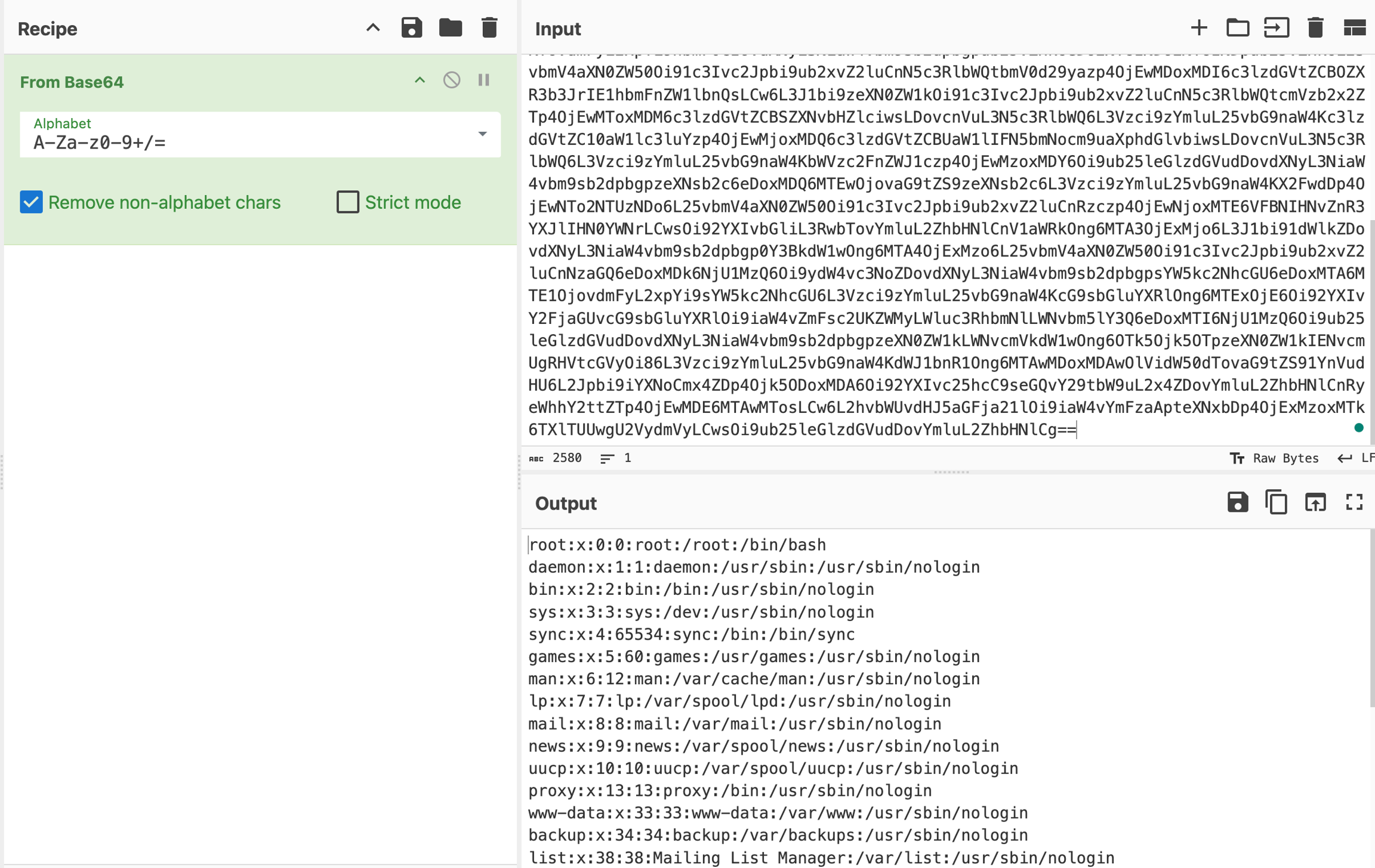Screen dimensions: 1375x868
Task: Enable the Strict mode checkbox
Action: coord(347,202)
